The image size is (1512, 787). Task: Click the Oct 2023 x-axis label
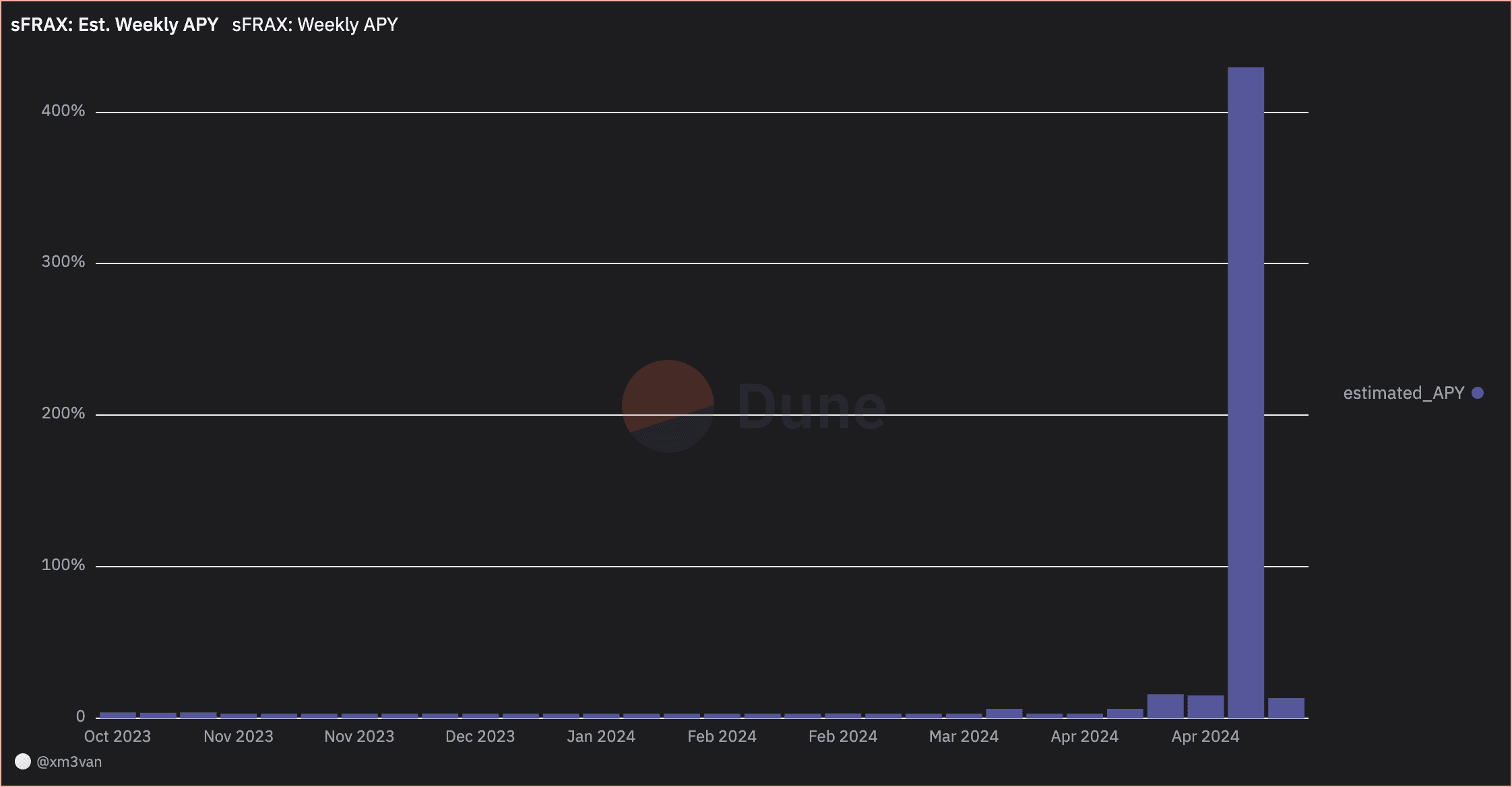117,736
